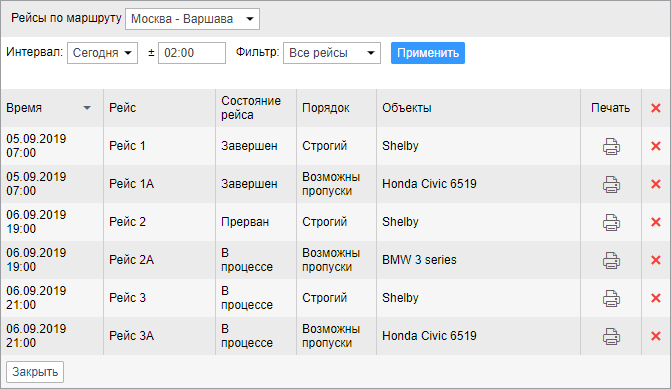Click the printer icon for Рейс 3A
Image resolution: width=671 pixels, height=389 pixels.
[611, 336]
